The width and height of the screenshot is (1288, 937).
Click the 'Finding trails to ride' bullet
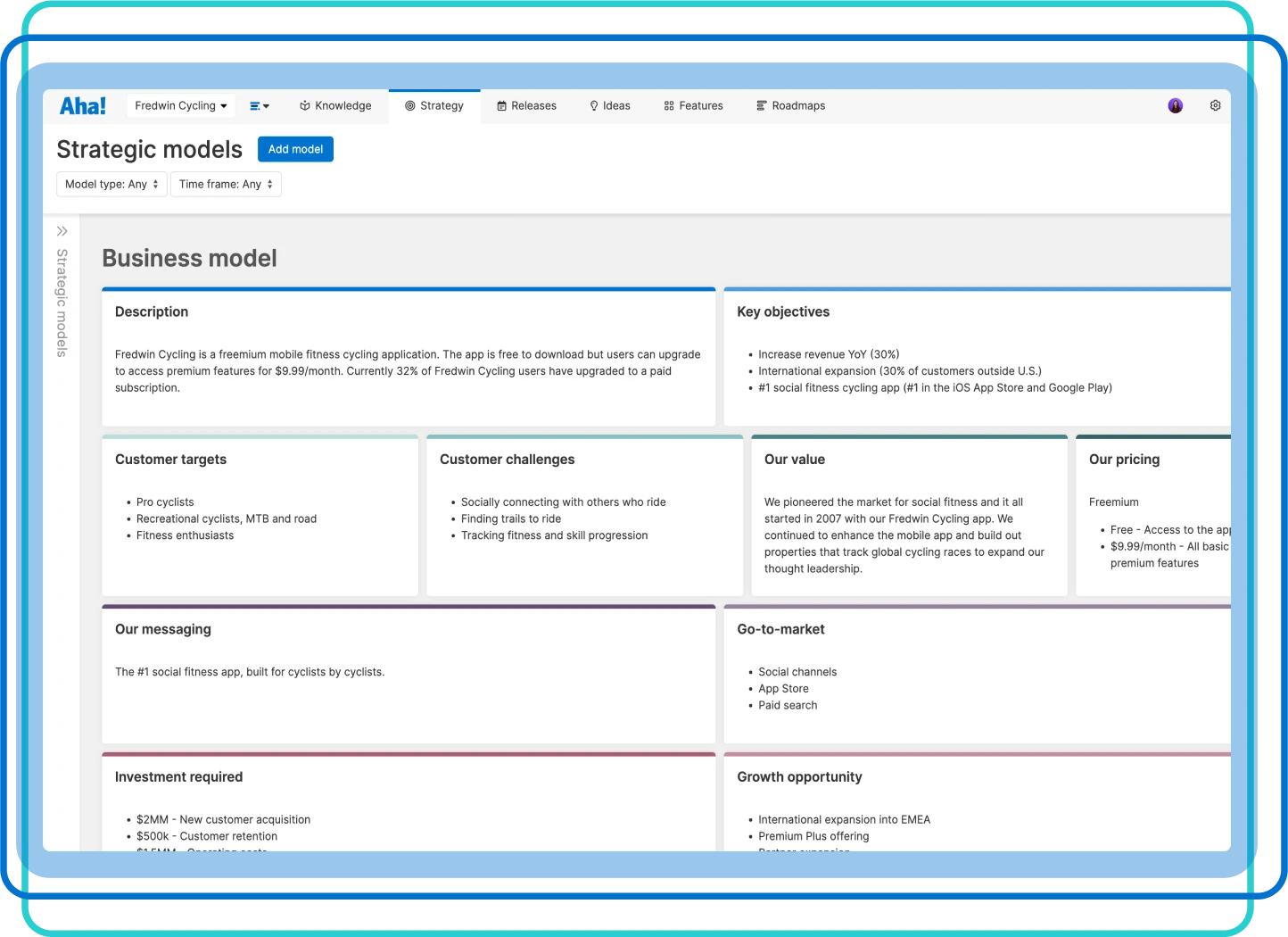point(511,519)
